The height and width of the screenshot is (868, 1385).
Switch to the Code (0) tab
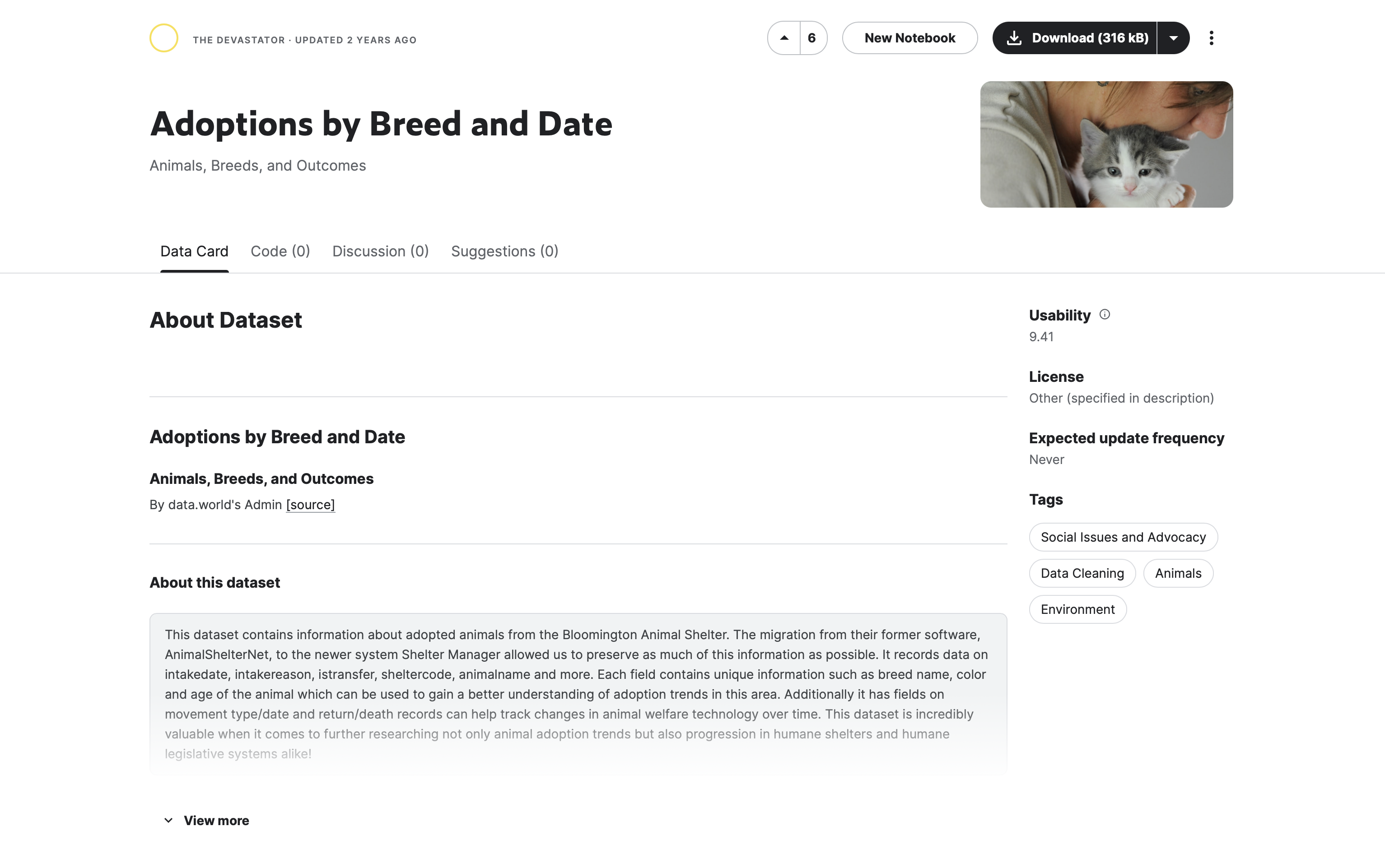pos(280,251)
